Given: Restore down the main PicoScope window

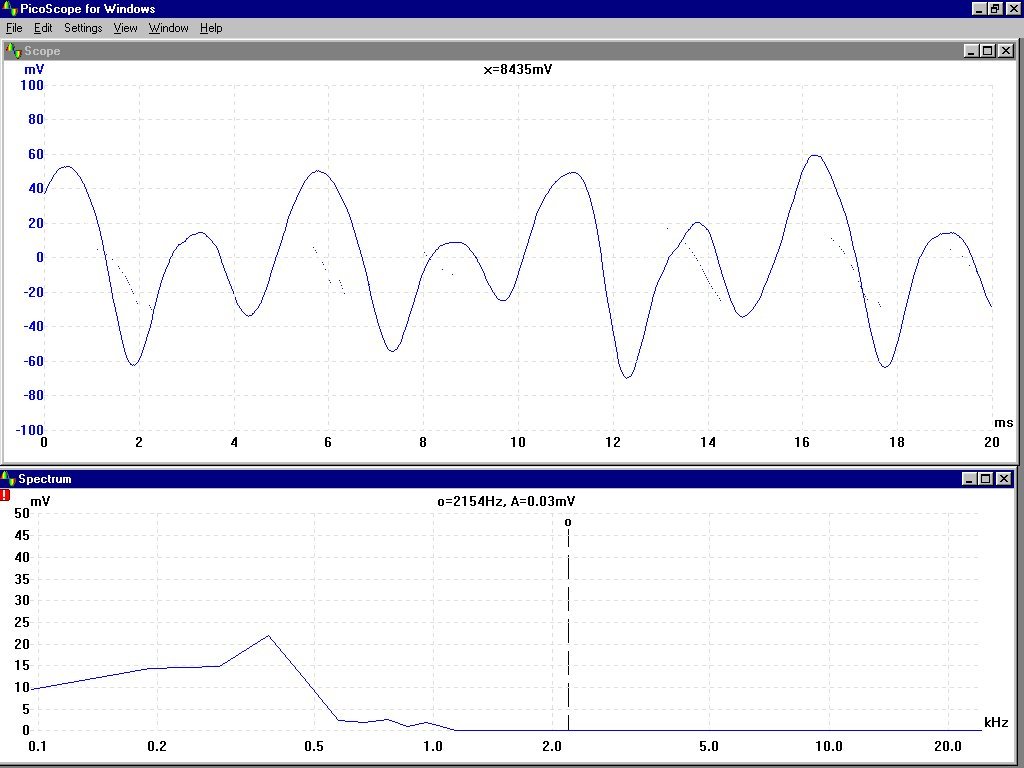Looking at the screenshot, I should point(995,9).
